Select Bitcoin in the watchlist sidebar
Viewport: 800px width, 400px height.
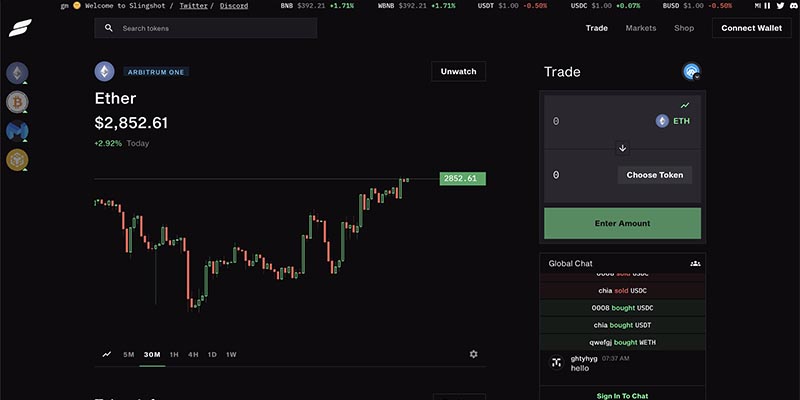tap(17, 101)
